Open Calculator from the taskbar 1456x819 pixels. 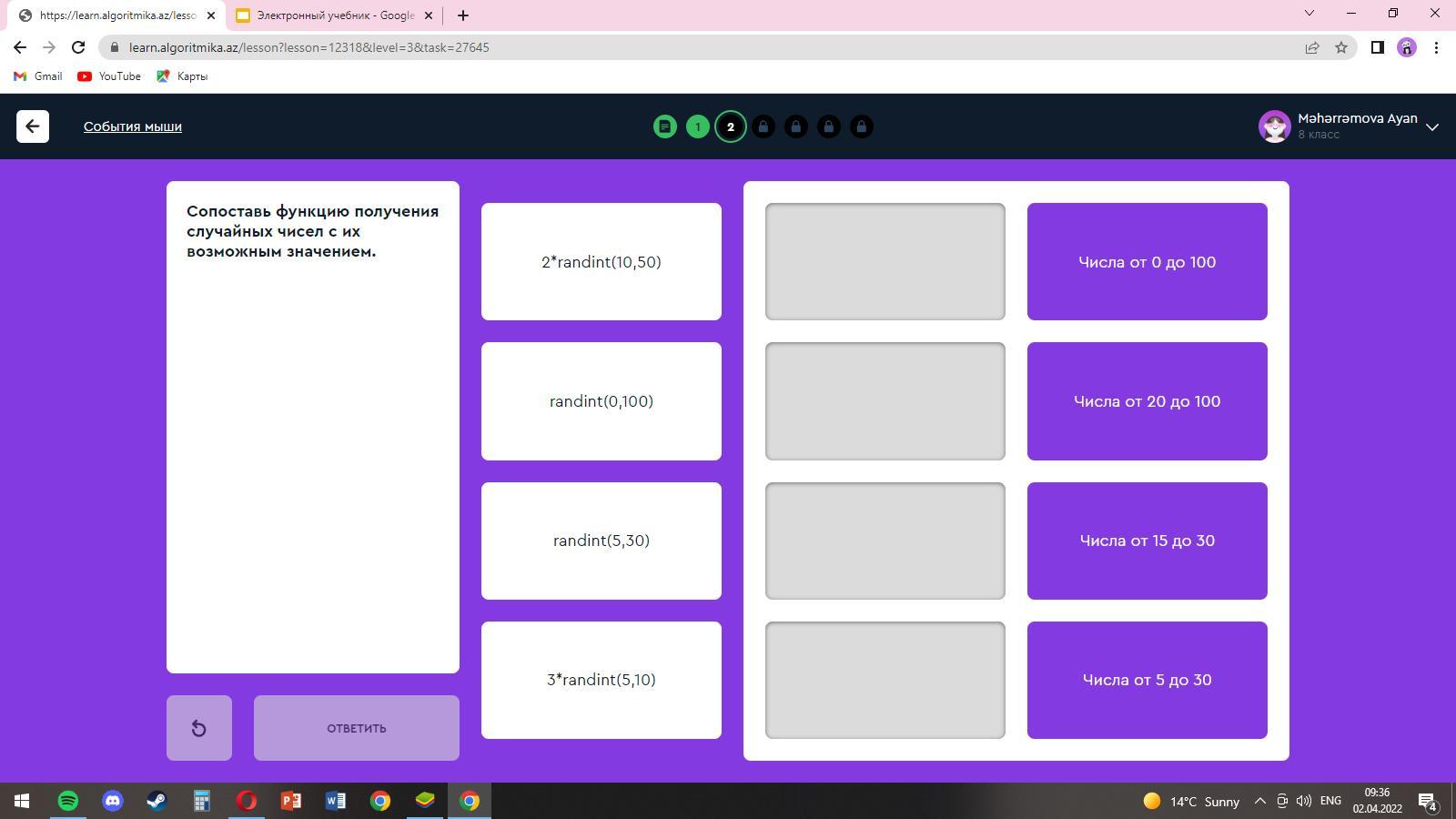click(x=202, y=801)
